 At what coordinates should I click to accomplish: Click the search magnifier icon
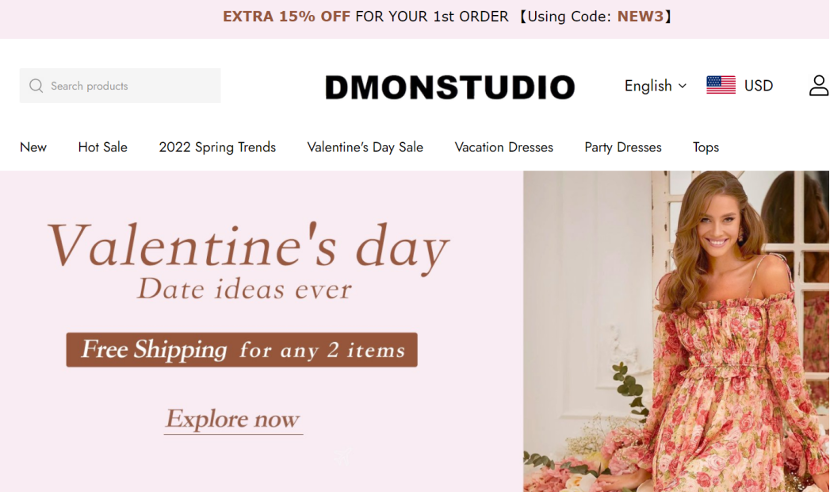pos(36,86)
